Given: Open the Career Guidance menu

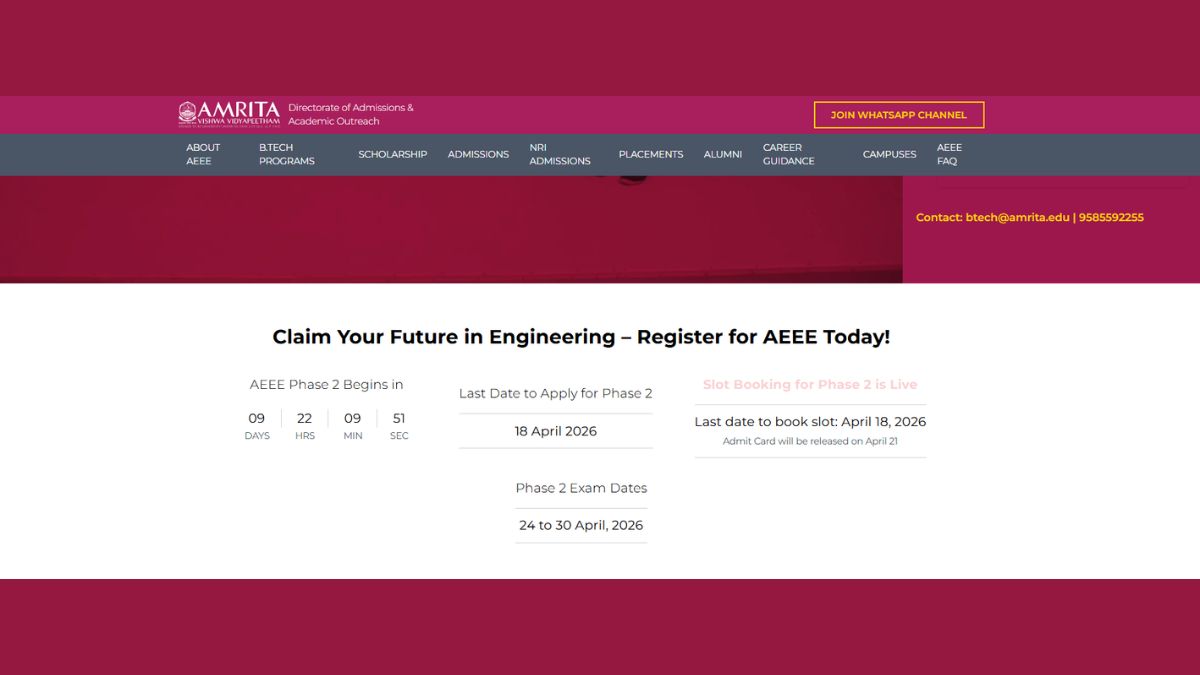Looking at the screenshot, I should [x=789, y=154].
